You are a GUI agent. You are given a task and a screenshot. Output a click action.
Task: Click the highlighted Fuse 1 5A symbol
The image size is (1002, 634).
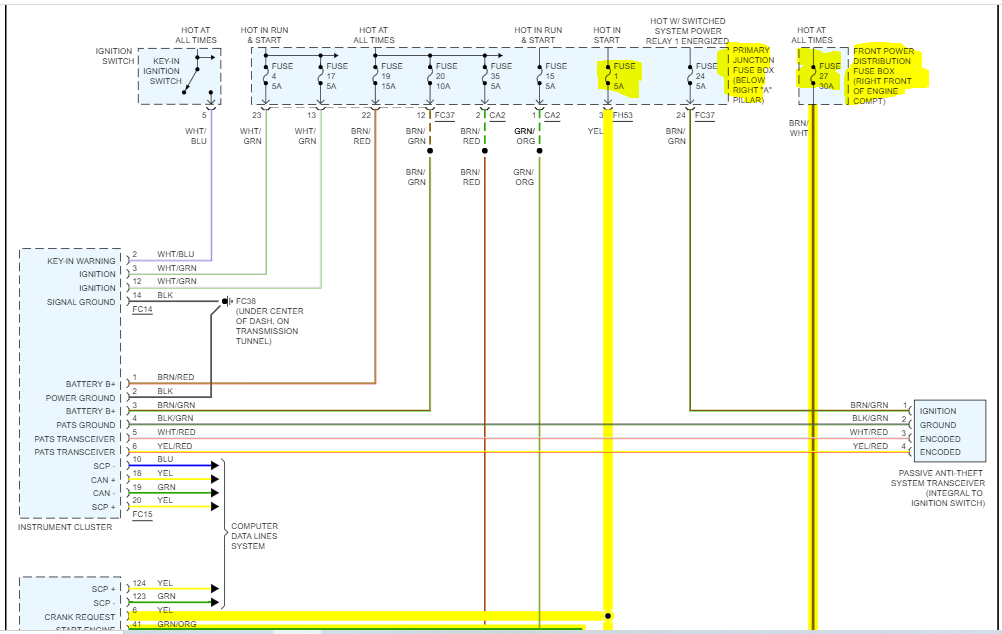point(608,77)
